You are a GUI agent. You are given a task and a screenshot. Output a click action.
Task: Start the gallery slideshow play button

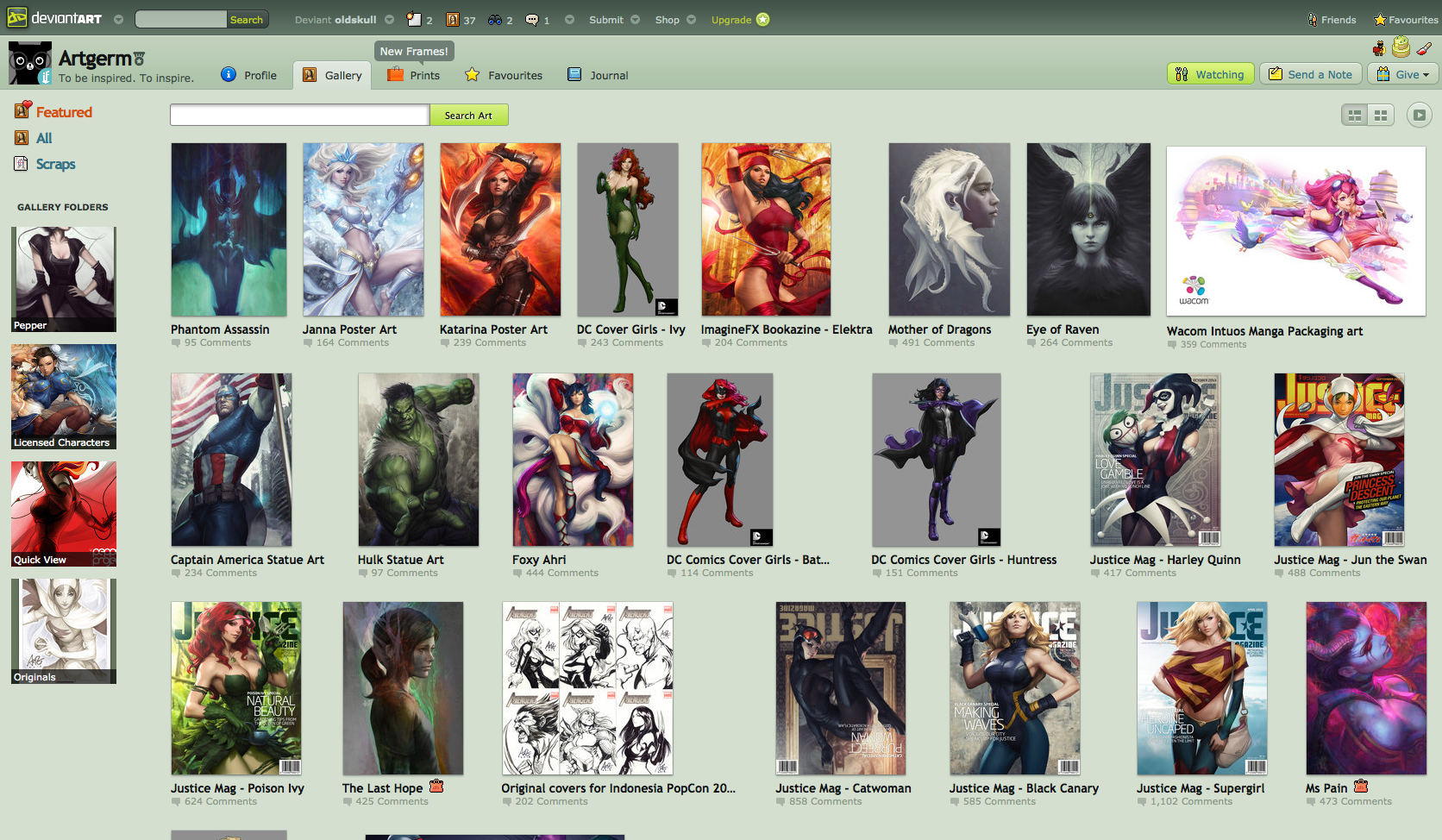coord(1419,115)
